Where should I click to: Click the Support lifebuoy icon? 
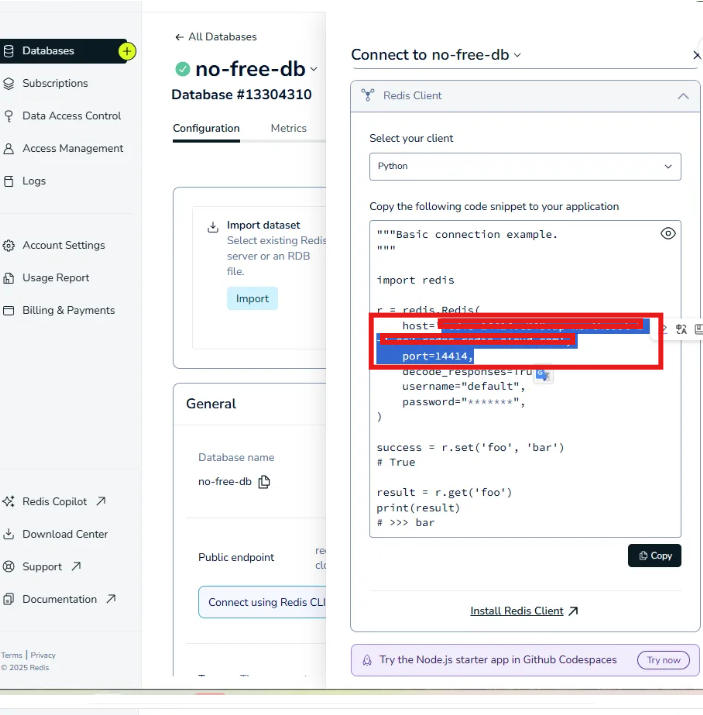pyautogui.click(x=8, y=567)
